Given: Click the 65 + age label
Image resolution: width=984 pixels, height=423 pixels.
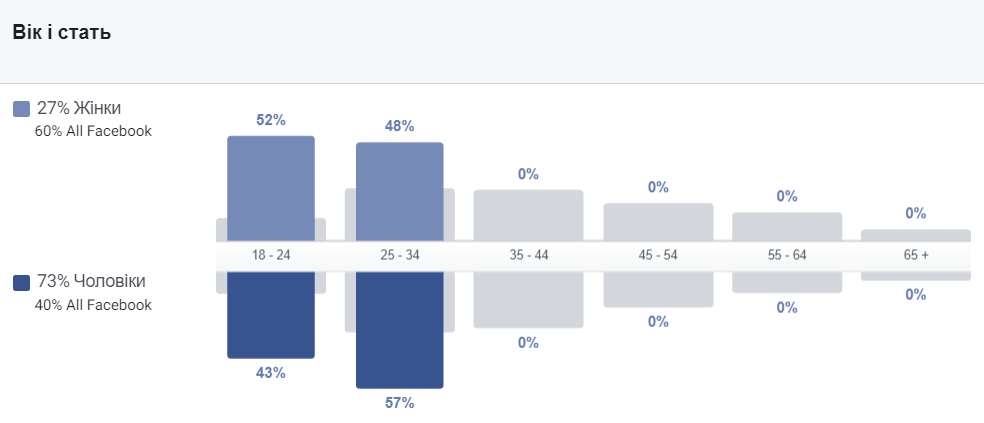Looking at the screenshot, I should click(x=916, y=256).
